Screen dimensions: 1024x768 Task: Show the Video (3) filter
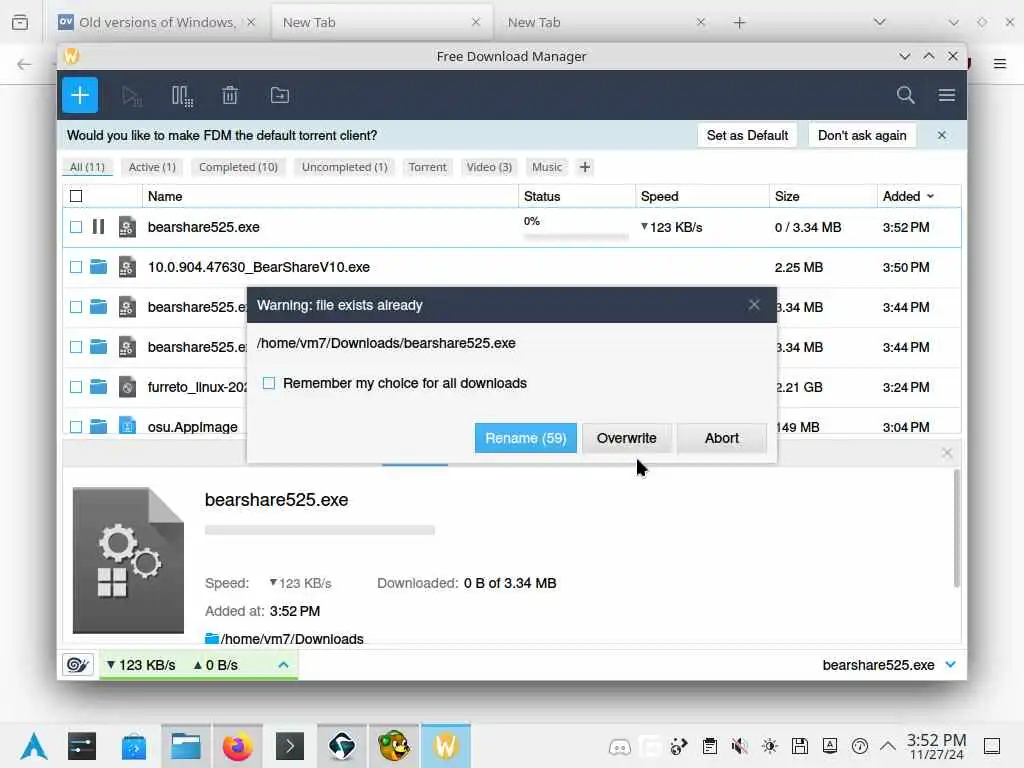coord(489,167)
